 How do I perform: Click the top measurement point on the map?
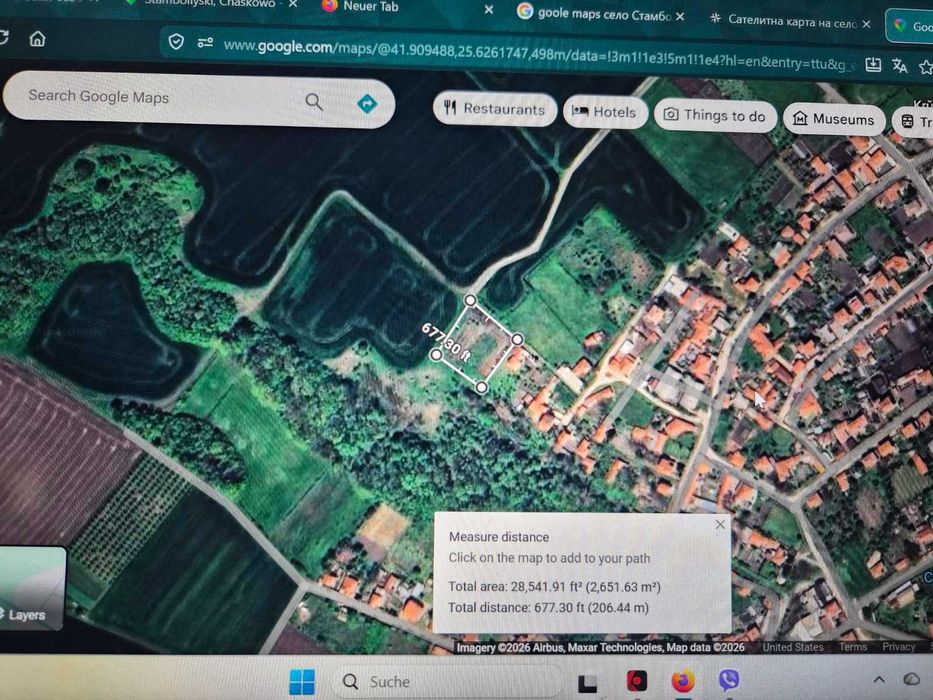coord(470,300)
